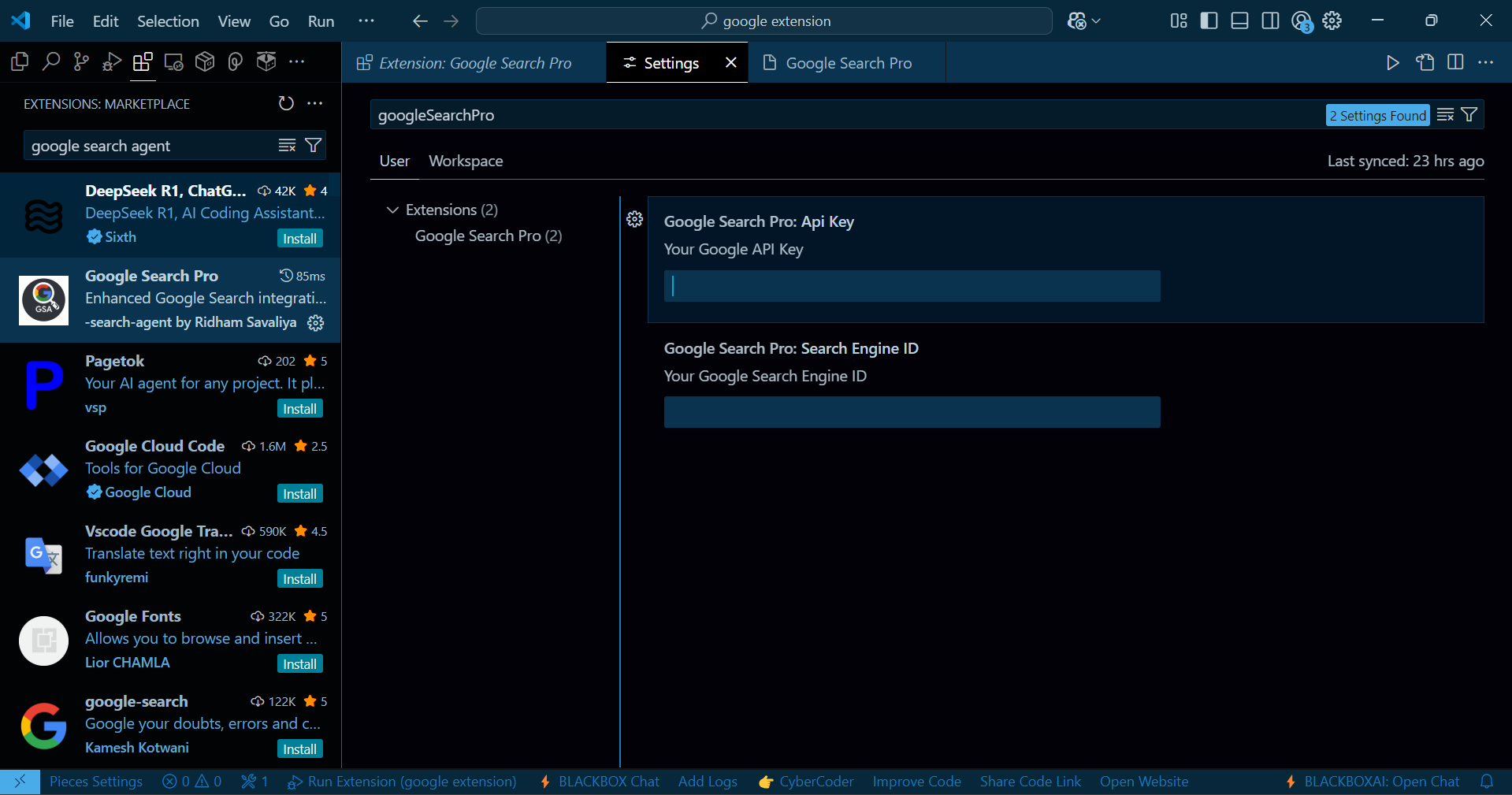Split the editor to the right
This screenshot has height=795, width=1512.
1455,62
